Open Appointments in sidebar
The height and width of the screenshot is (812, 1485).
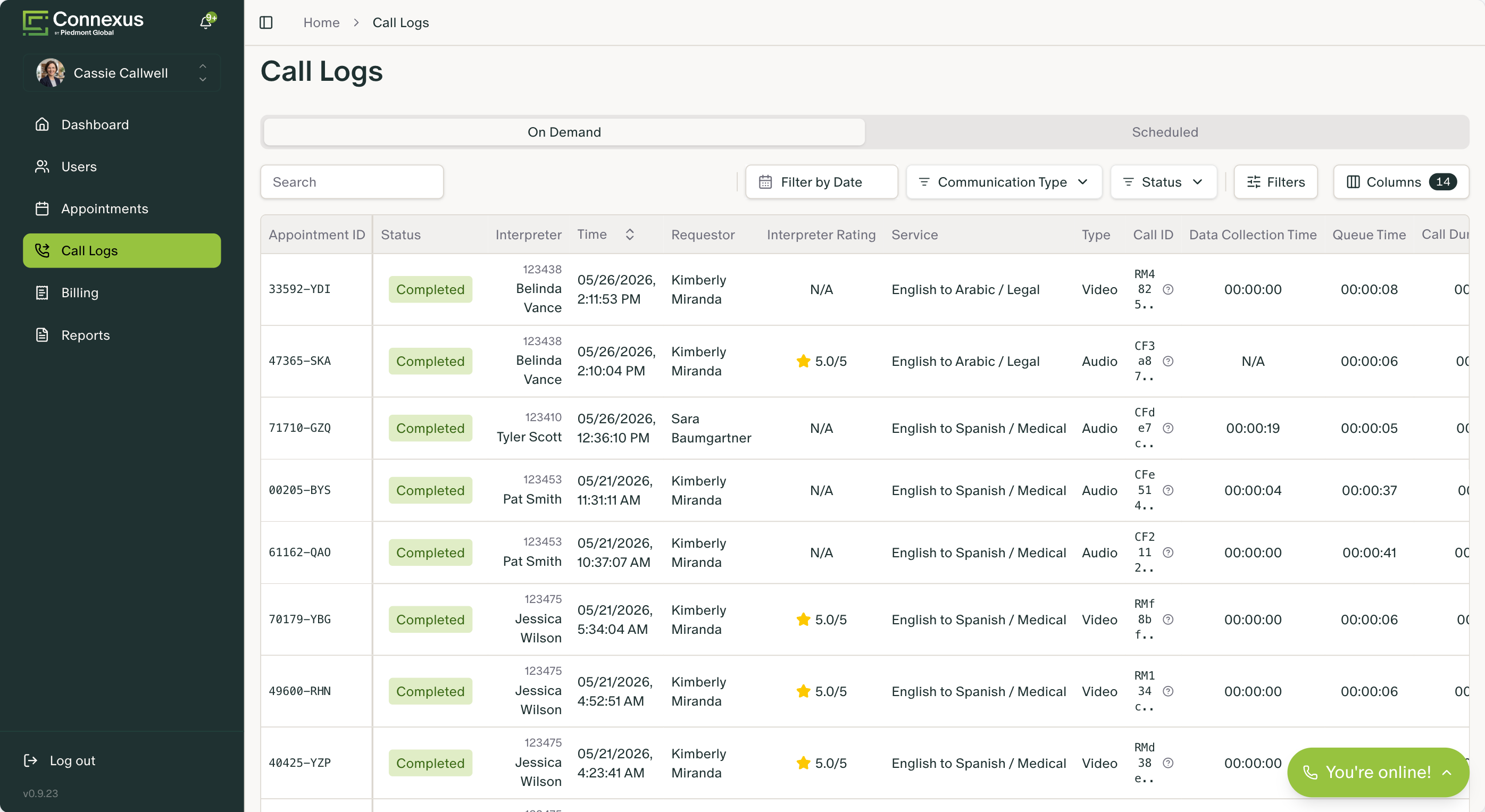(x=122, y=208)
